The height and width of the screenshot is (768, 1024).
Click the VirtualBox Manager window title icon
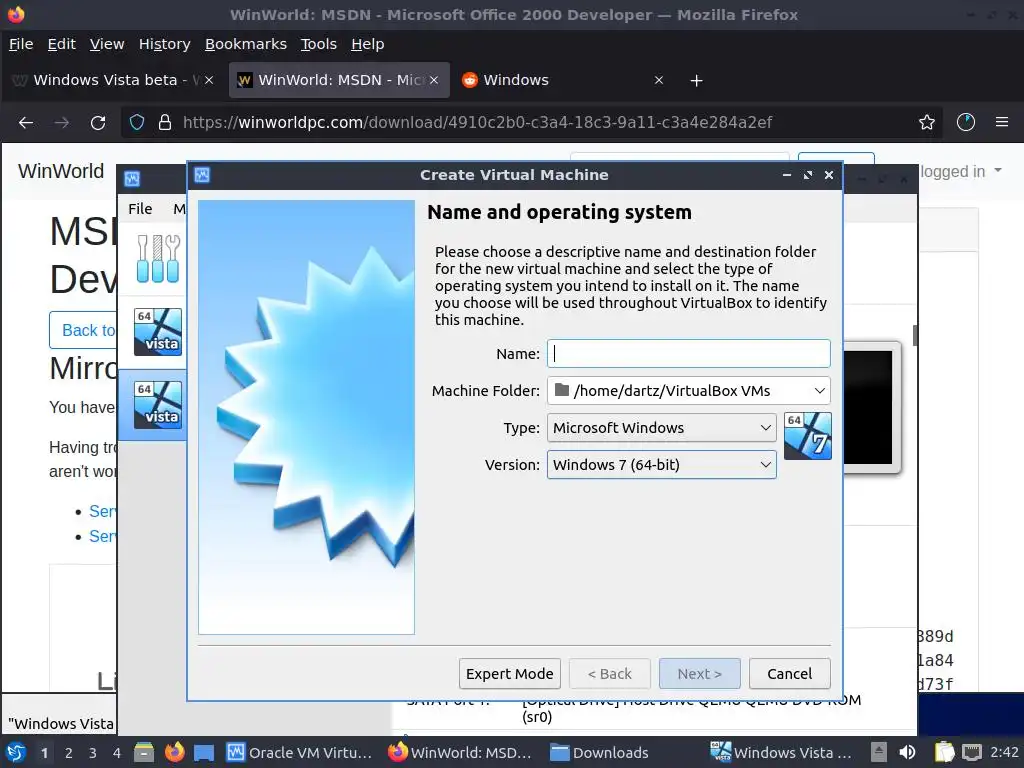(132, 178)
